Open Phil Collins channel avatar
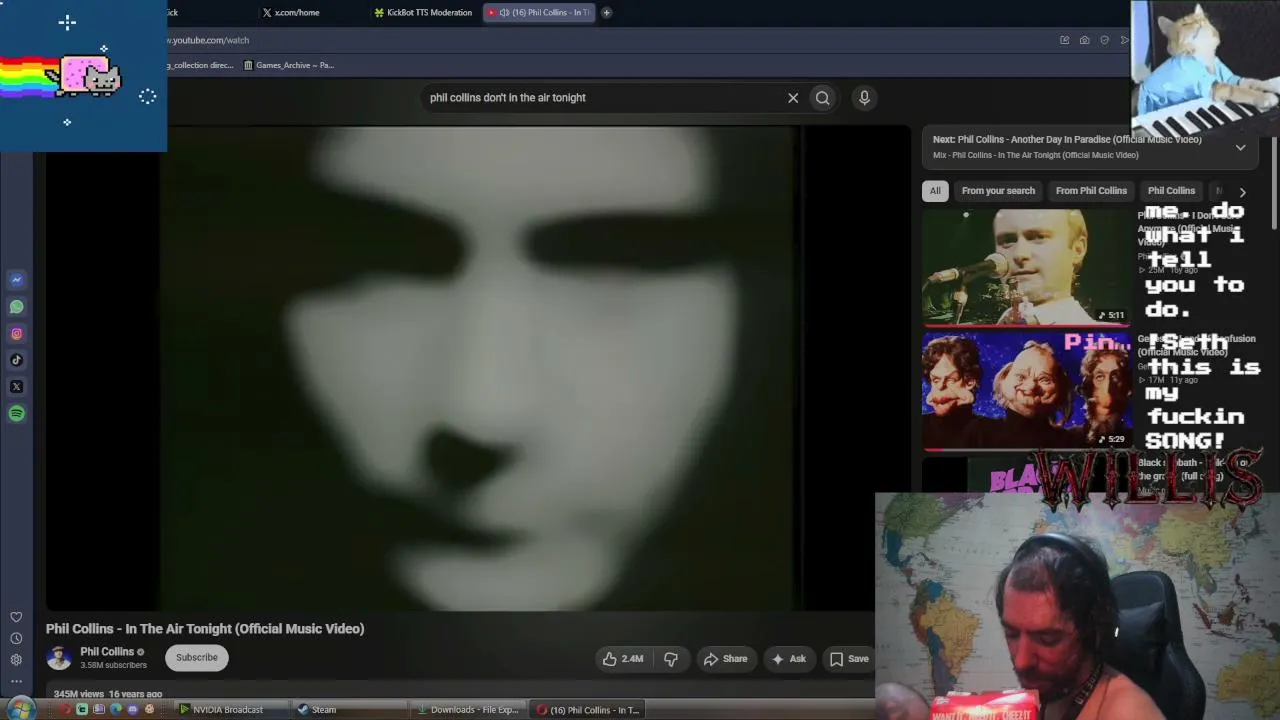Image resolution: width=1280 pixels, height=720 pixels. pos(59,658)
